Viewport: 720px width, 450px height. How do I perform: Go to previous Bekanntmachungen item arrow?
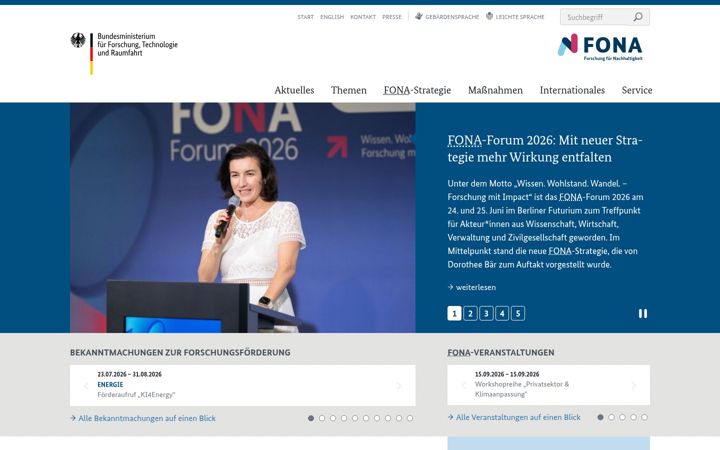[x=86, y=386]
